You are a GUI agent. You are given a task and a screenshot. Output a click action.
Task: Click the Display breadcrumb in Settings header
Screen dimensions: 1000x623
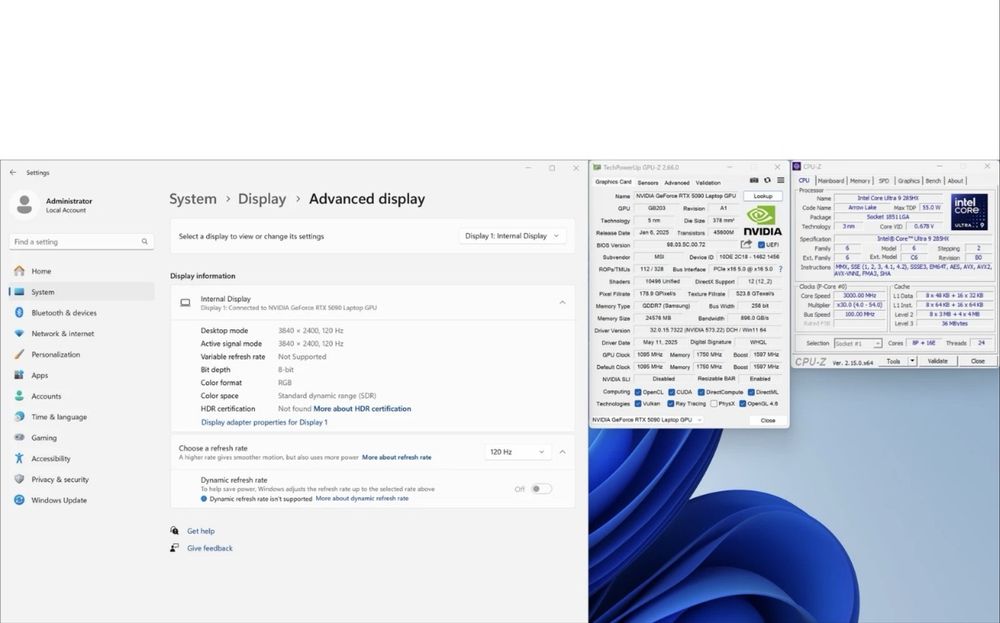[262, 199]
